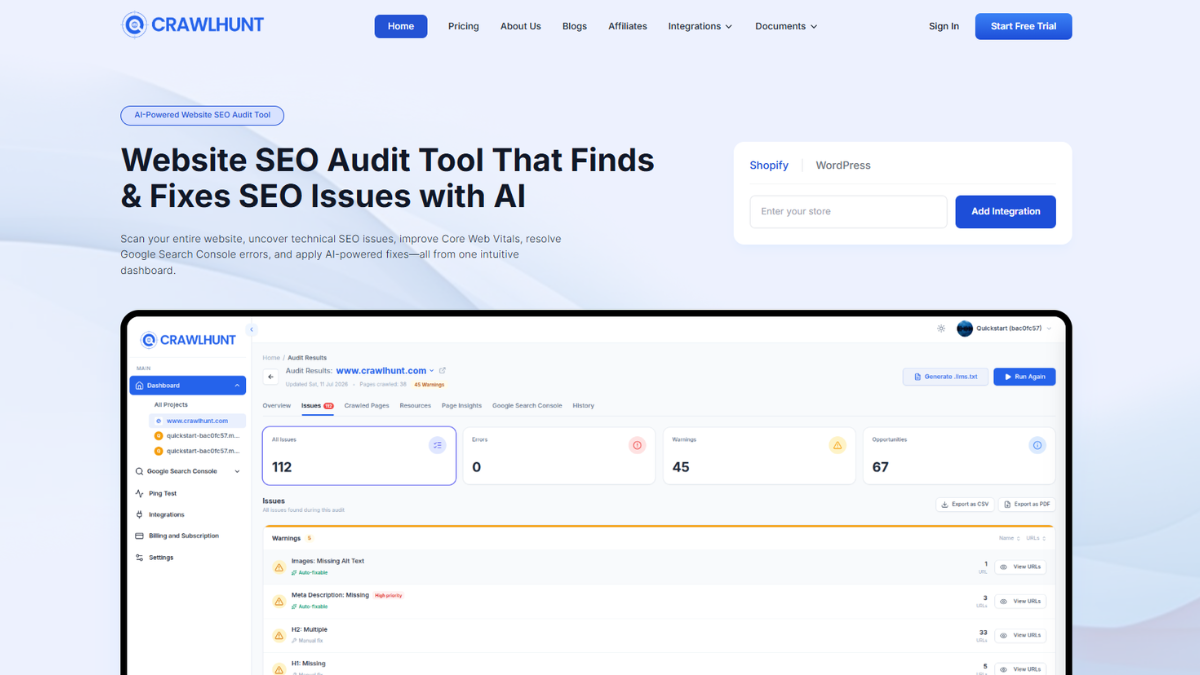Open the Google Search Console tab
Image resolution: width=1200 pixels, height=675 pixels.
(x=527, y=406)
